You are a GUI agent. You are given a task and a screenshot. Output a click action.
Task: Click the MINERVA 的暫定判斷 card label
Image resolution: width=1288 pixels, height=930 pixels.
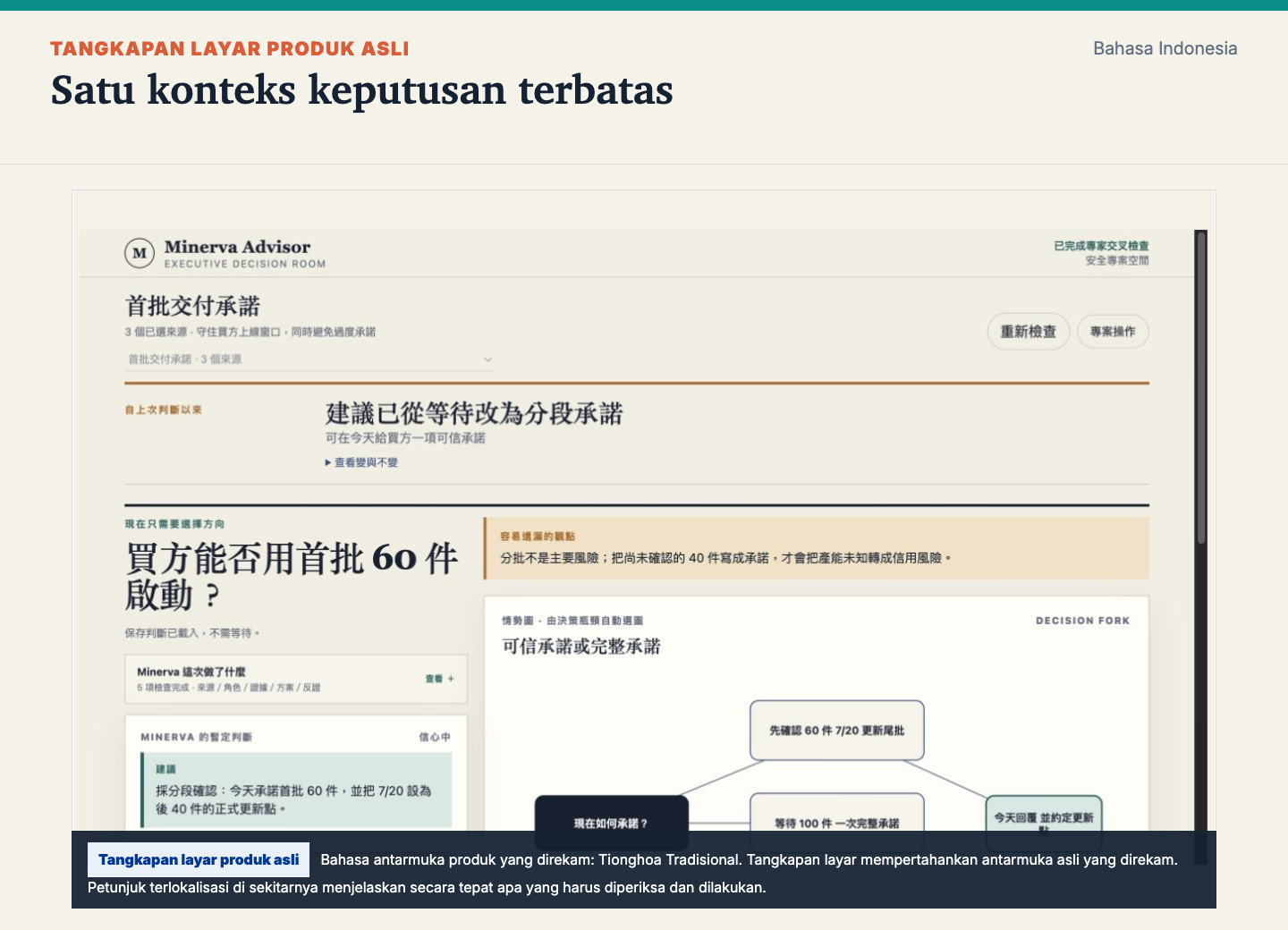[197, 737]
